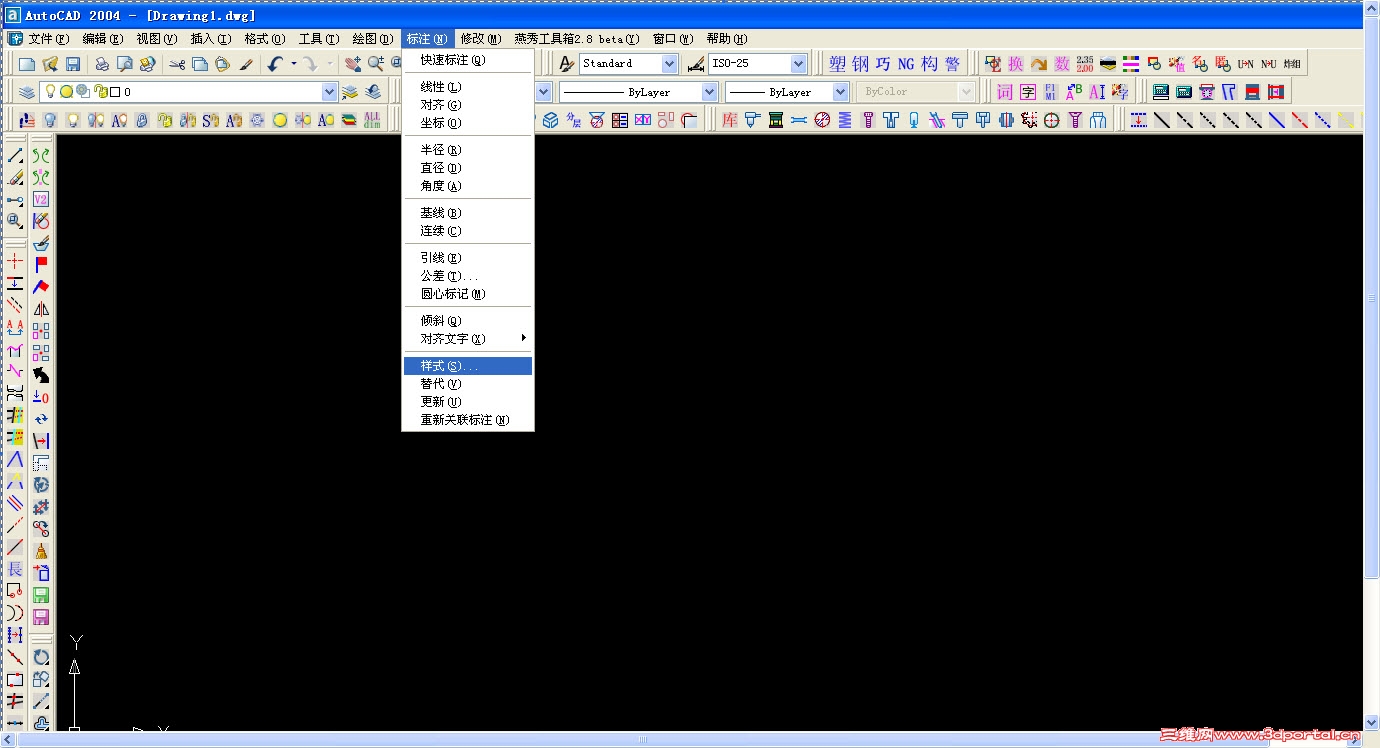Click the 字 text toolbar icon
The image size is (1380, 748).
pos(1028,92)
